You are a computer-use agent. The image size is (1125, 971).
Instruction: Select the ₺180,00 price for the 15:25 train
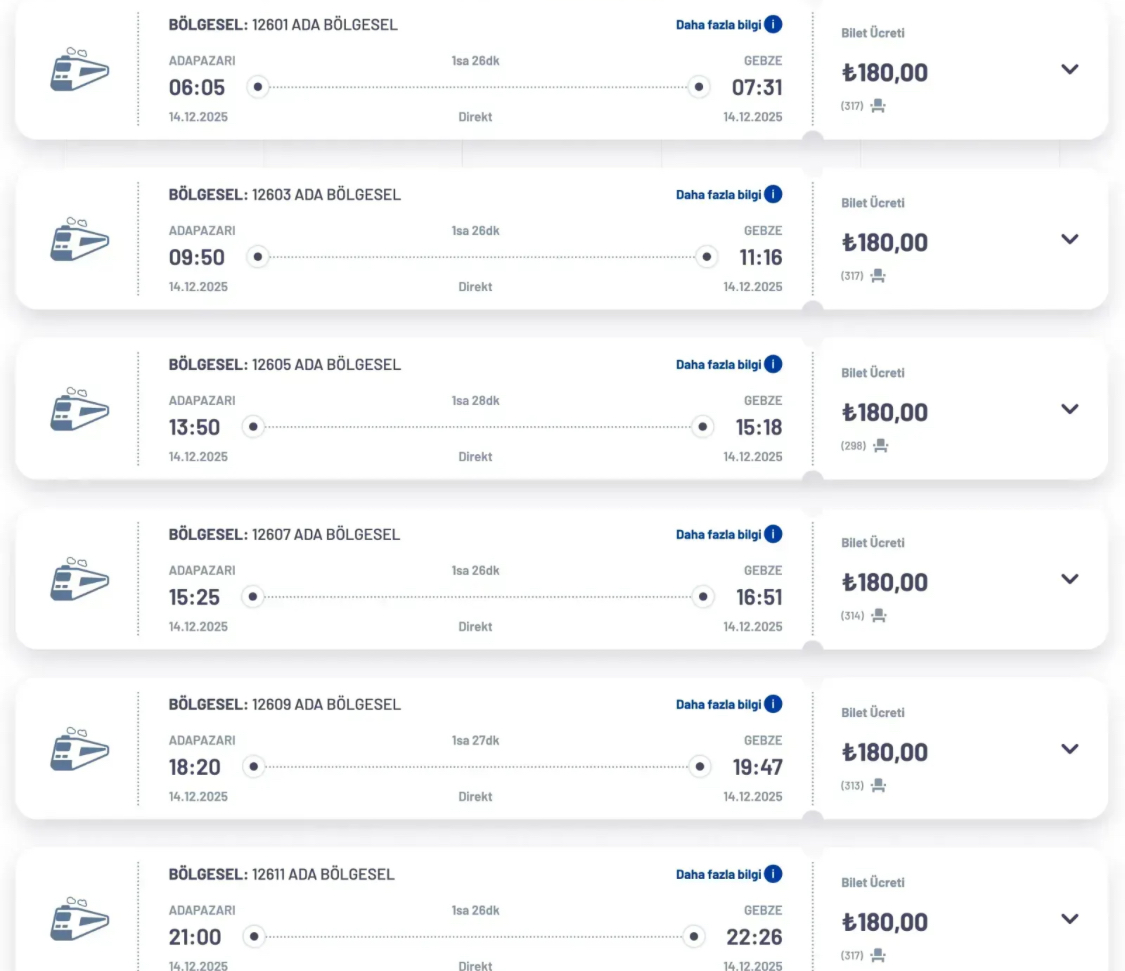(885, 582)
